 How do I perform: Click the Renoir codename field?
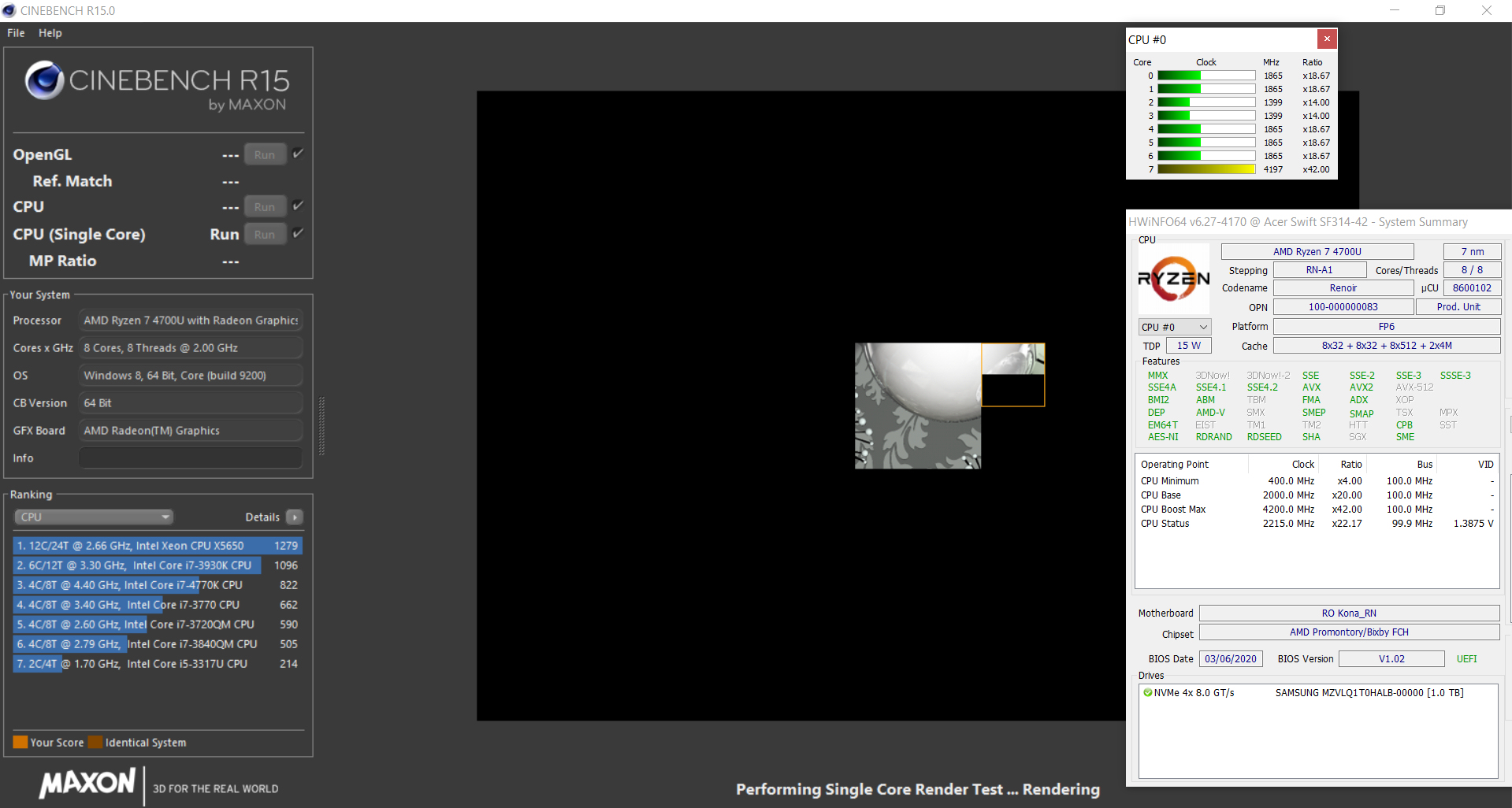pyautogui.click(x=1343, y=288)
